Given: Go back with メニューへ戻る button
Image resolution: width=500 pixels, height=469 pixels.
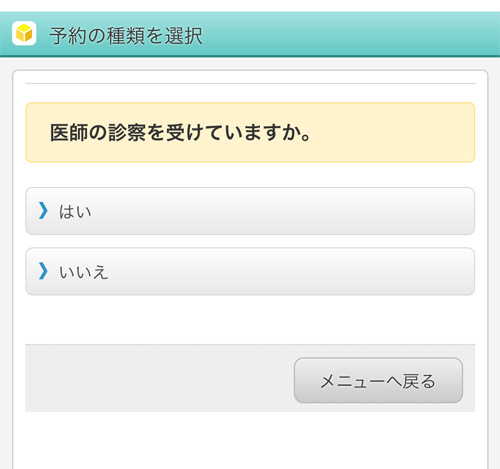Looking at the screenshot, I should click(378, 380).
